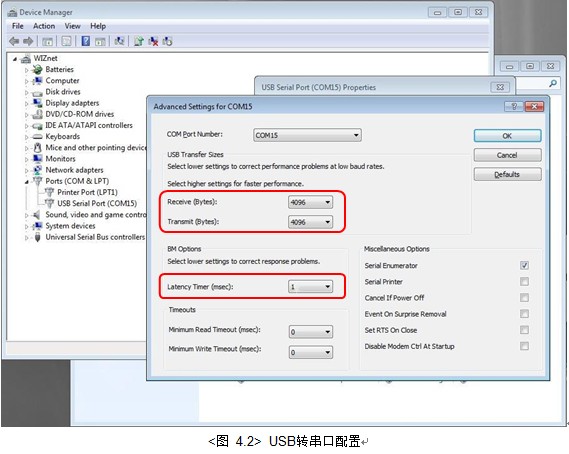This screenshot has height=454, width=569.
Task: Select the Computer tree label
Action: point(62,81)
